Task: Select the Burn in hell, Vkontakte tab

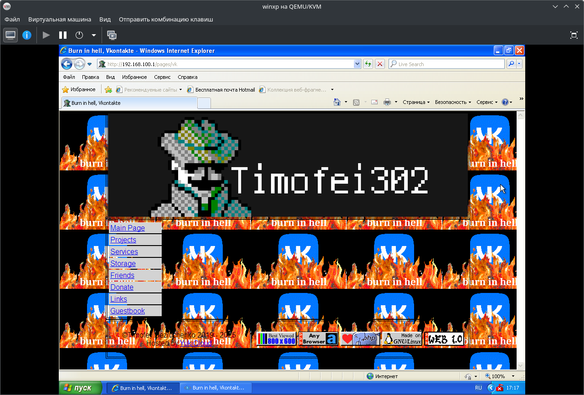Action: (x=128, y=103)
